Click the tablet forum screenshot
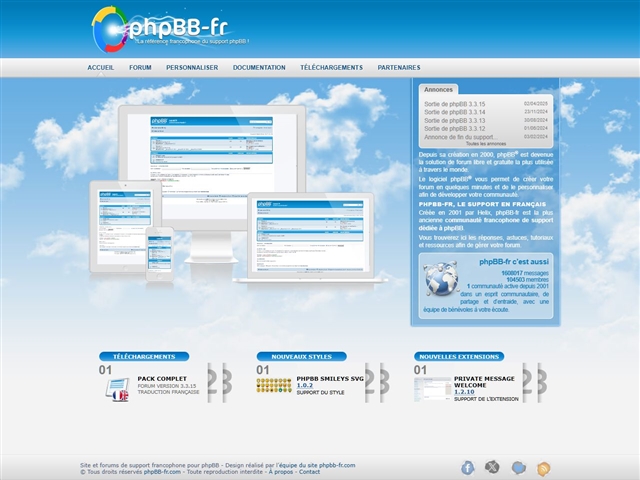This screenshot has height=480, width=640. (124, 227)
